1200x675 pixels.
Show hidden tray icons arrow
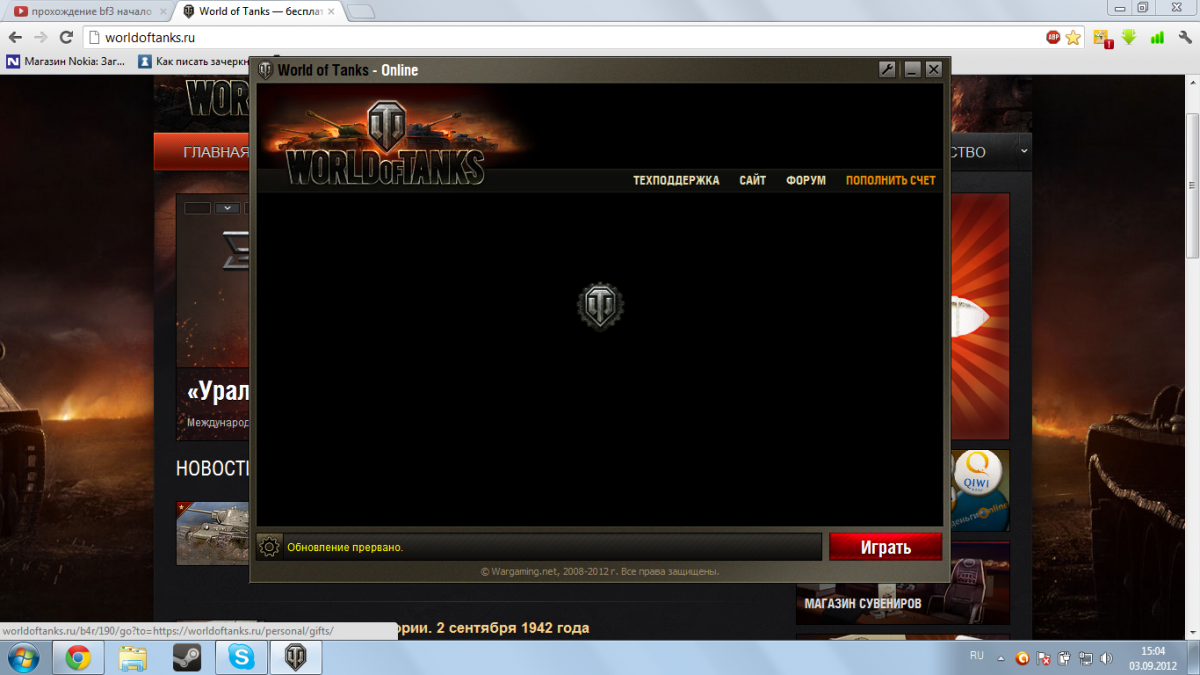click(x=1002, y=657)
